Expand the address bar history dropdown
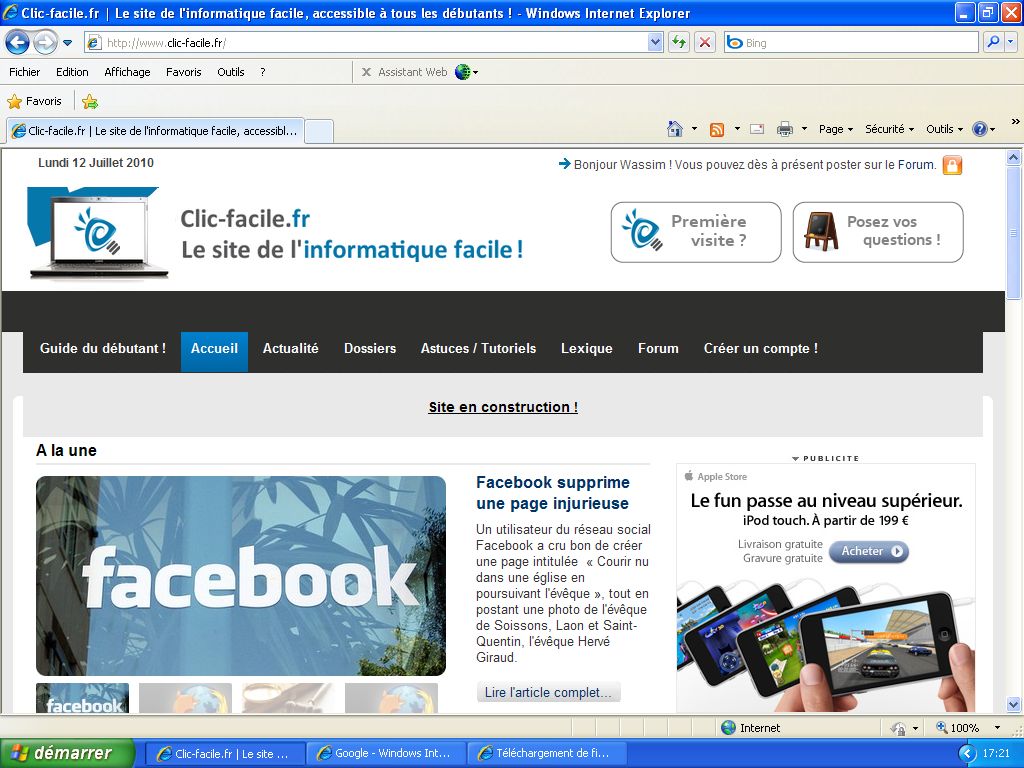The width and height of the screenshot is (1024, 768). (x=656, y=43)
